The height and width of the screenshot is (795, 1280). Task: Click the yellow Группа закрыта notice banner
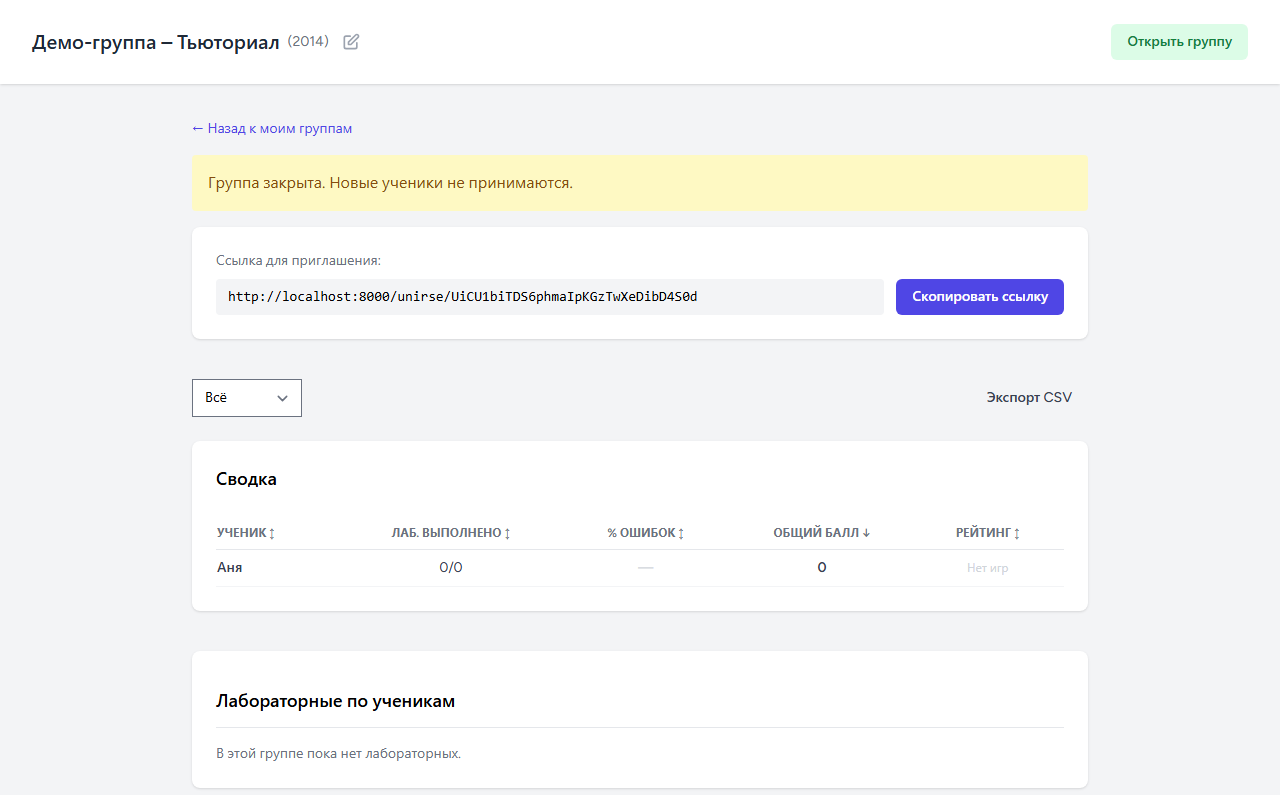click(x=640, y=183)
